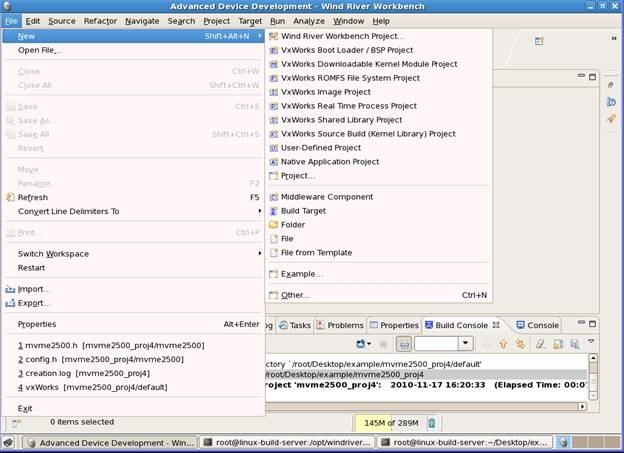Open the Edit menu
This screenshot has height=453, width=624.
[x=33, y=21]
